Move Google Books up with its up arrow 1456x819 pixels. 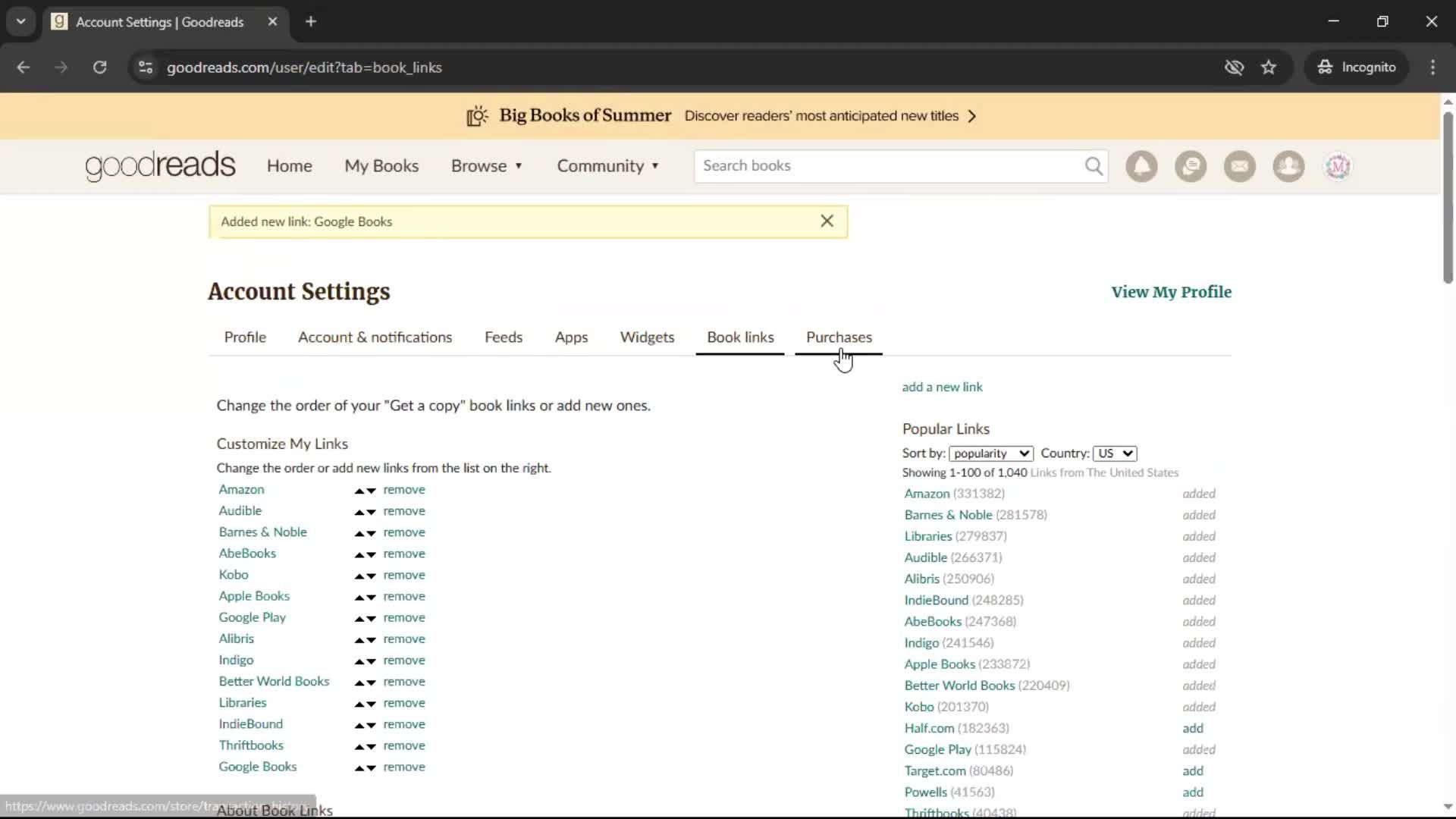click(359, 768)
